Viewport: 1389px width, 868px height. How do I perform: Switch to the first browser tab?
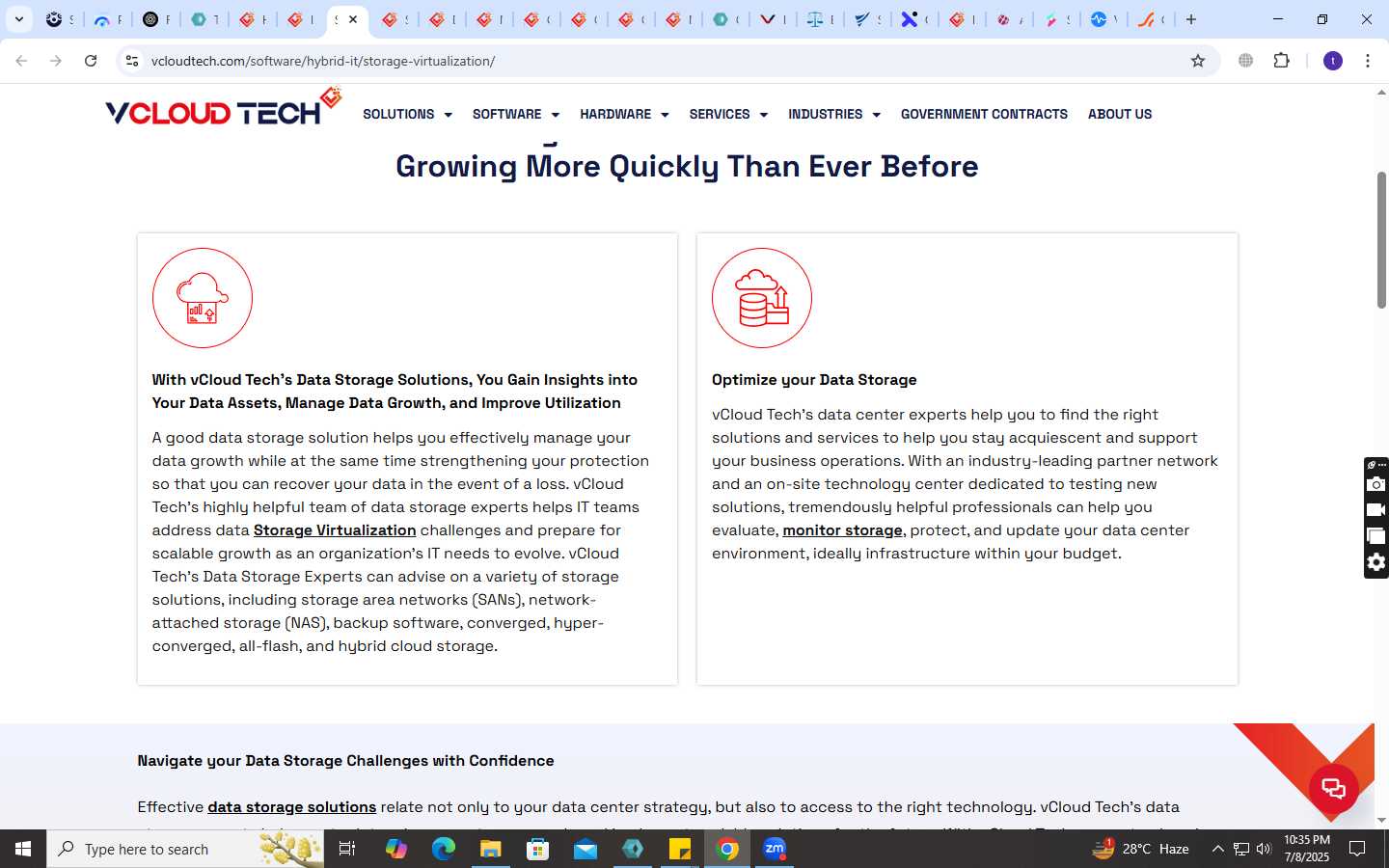coord(59,19)
